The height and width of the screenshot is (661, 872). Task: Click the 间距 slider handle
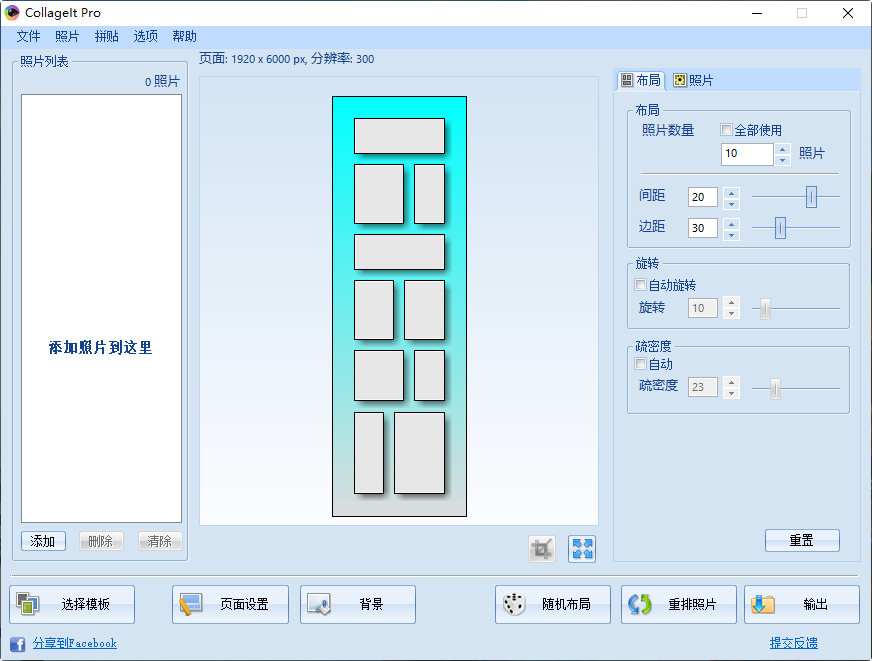[811, 197]
